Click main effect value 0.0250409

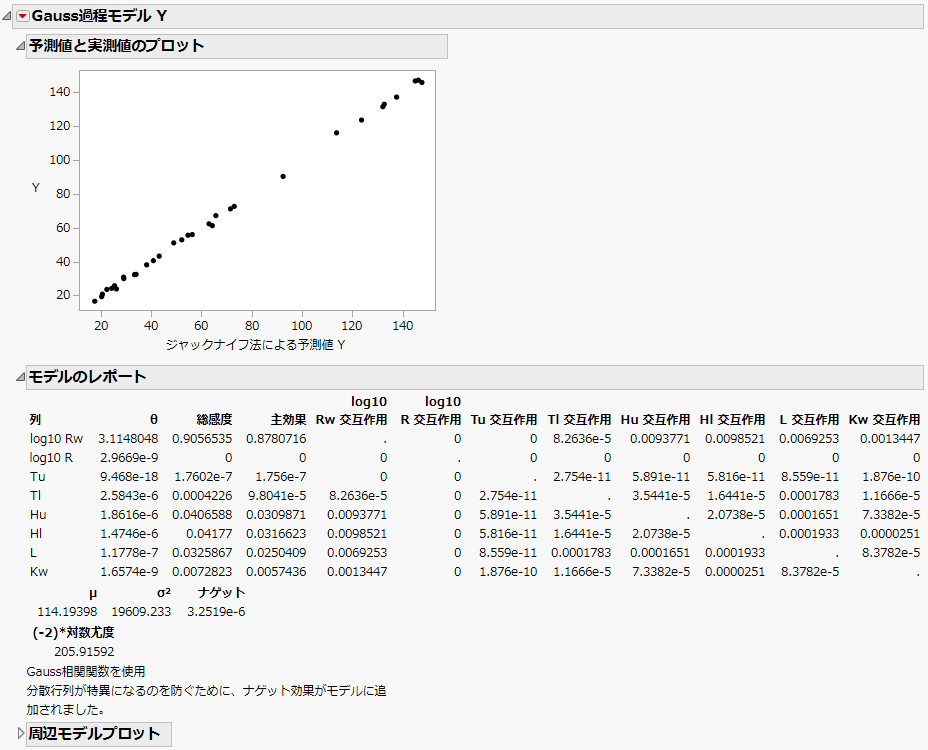pos(276,552)
